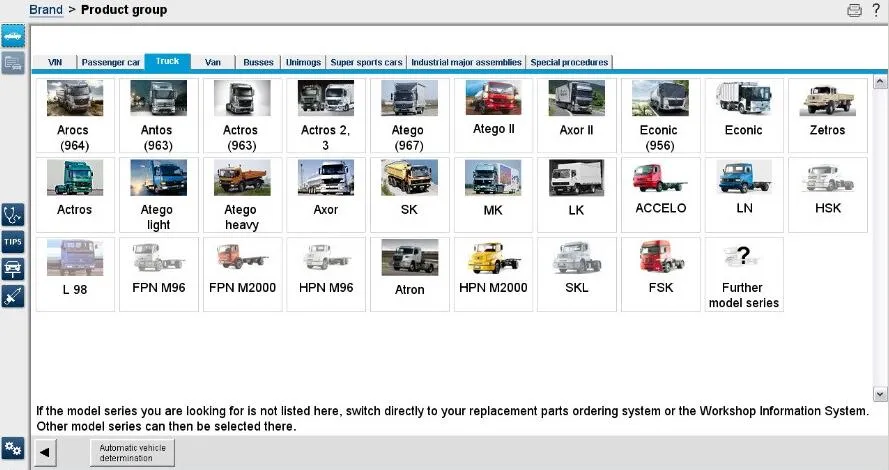Image resolution: width=889 pixels, height=470 pixels.
Task: Select the plain Axor tile
Action: point(325,195)
